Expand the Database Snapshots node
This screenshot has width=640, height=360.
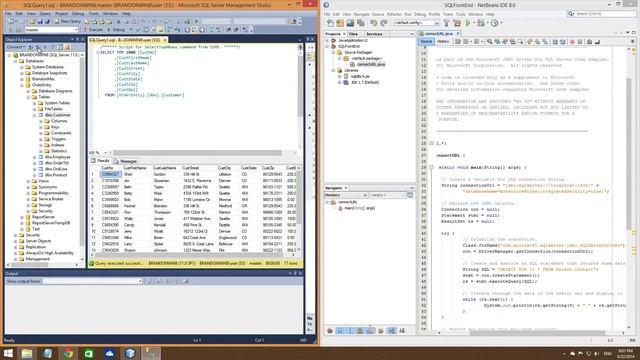[22, 73]
